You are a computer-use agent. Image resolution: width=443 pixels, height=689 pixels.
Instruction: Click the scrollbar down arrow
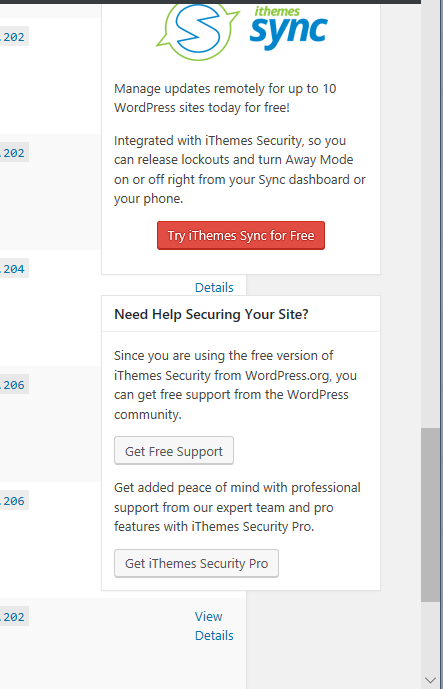(x=430, y=680)
